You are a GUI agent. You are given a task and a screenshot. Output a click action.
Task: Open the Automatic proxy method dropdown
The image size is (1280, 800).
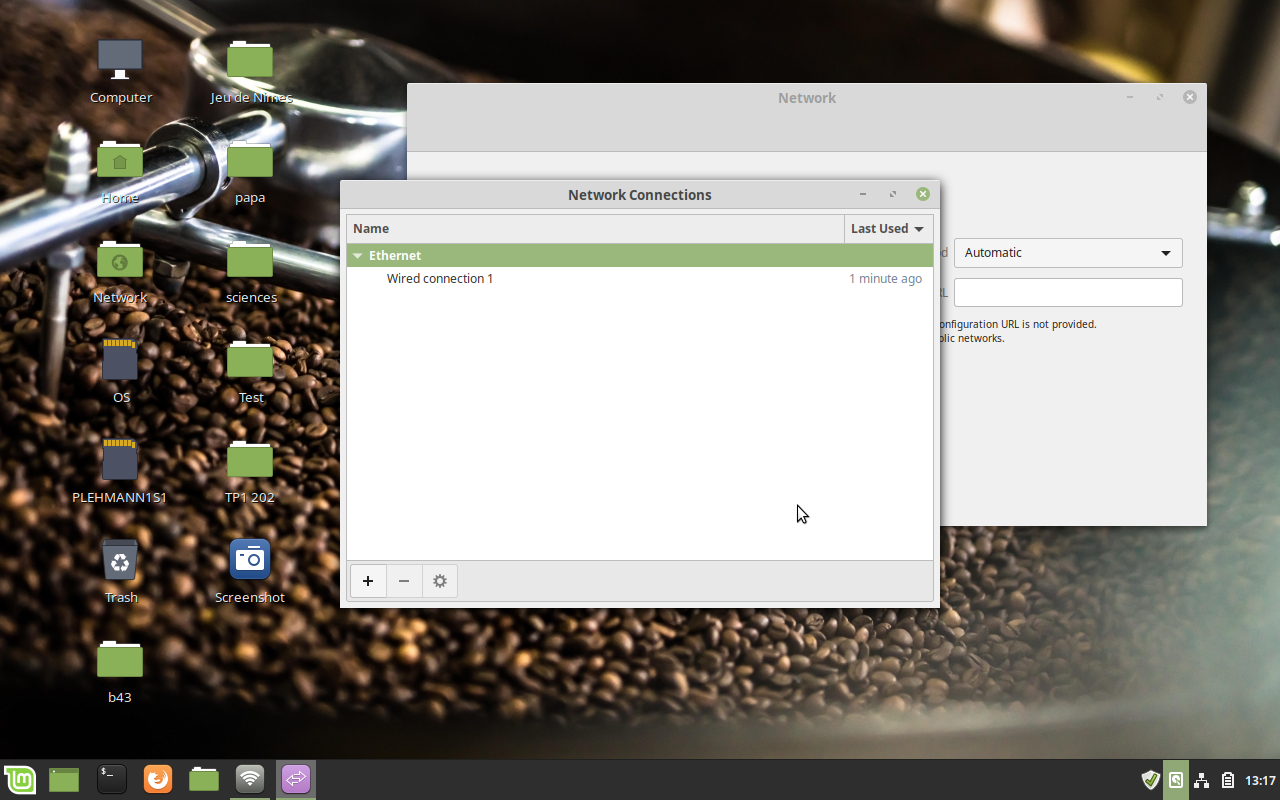pos(1068,253)
